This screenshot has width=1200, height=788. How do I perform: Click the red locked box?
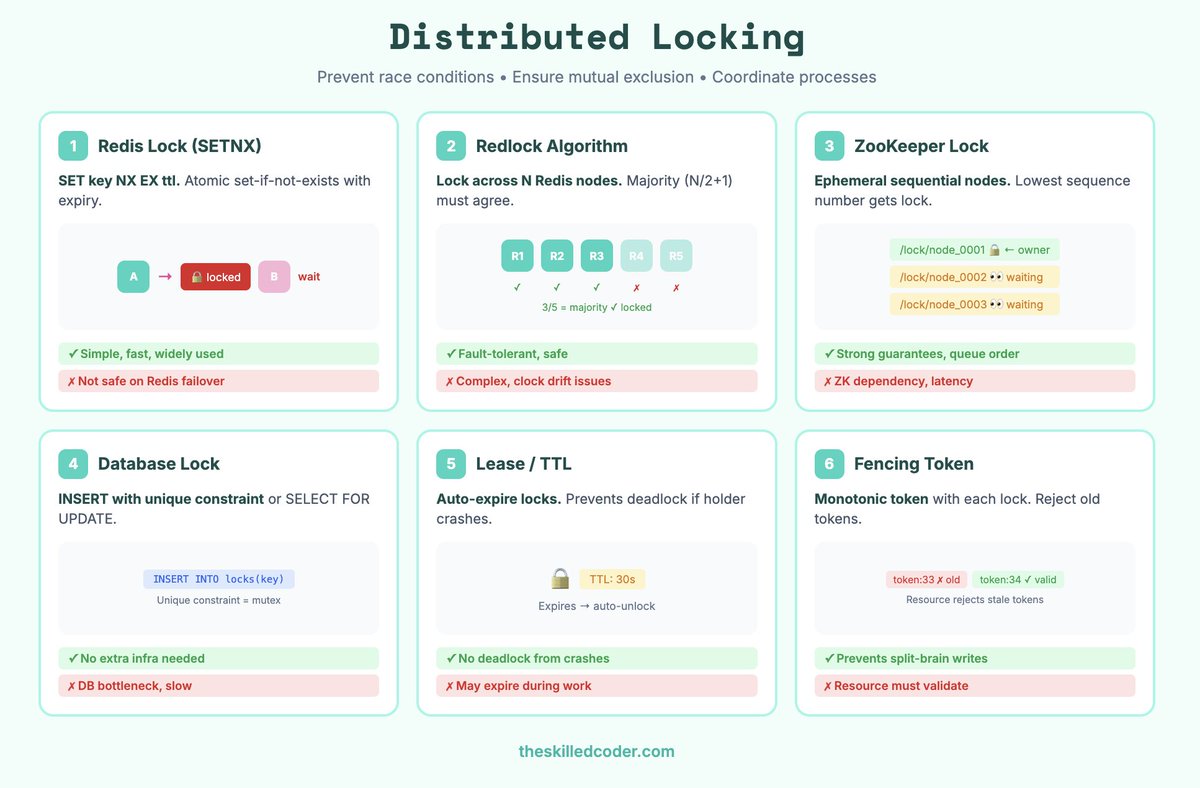[x=215, y=277]
